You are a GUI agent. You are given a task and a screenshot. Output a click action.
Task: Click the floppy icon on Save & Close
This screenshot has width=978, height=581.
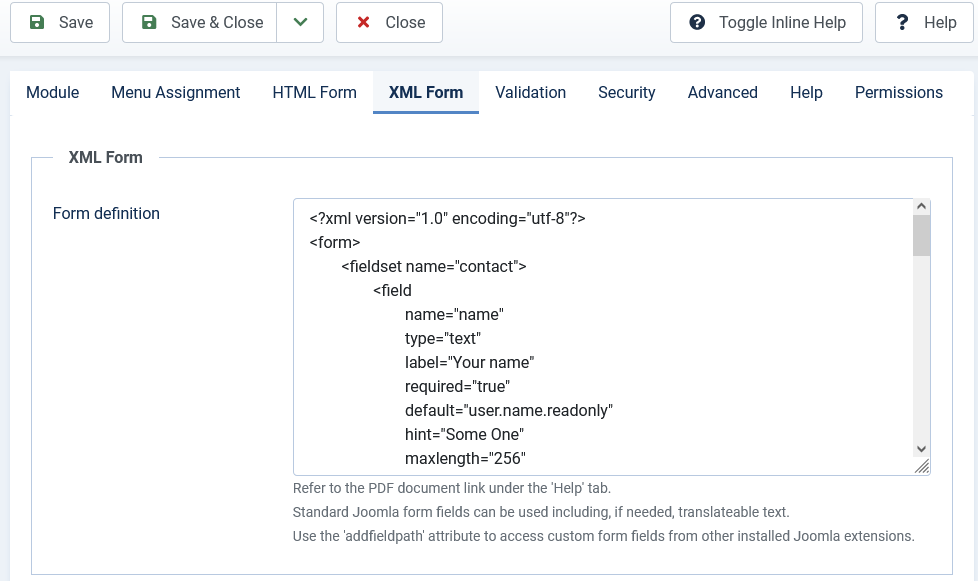point(149,22)
